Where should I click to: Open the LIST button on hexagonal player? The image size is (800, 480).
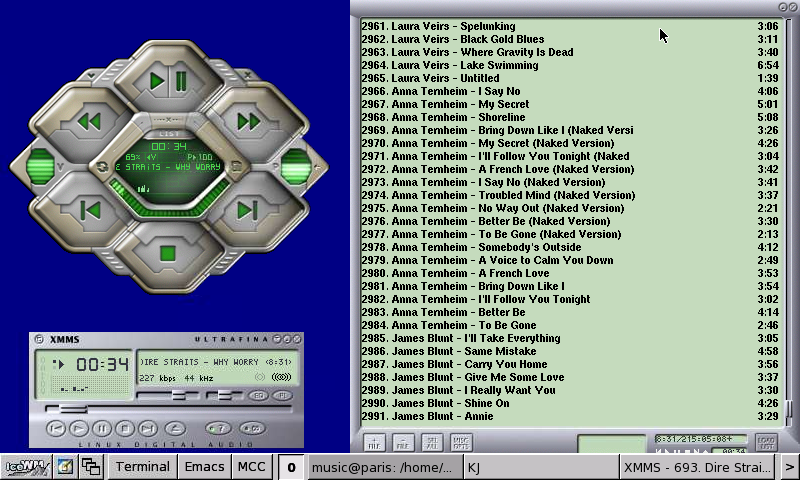(x=169, y=134)
